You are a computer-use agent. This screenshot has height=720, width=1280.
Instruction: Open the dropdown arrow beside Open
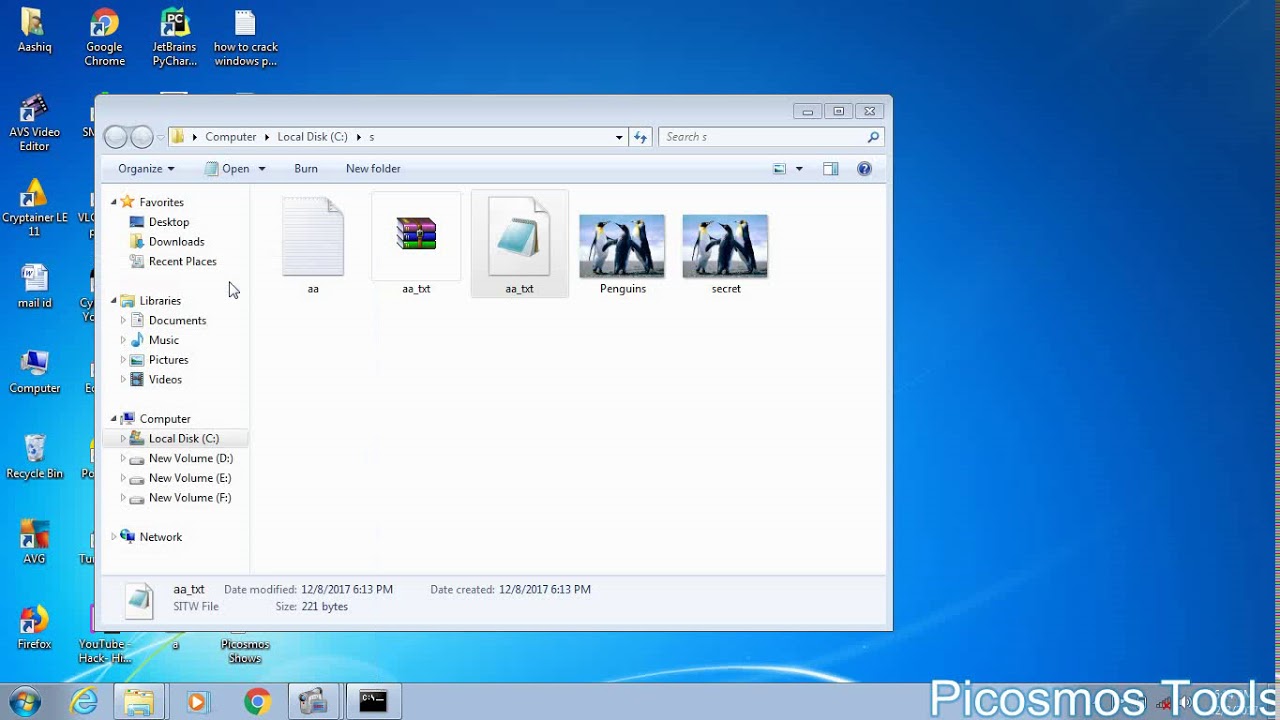pos(262,169)
